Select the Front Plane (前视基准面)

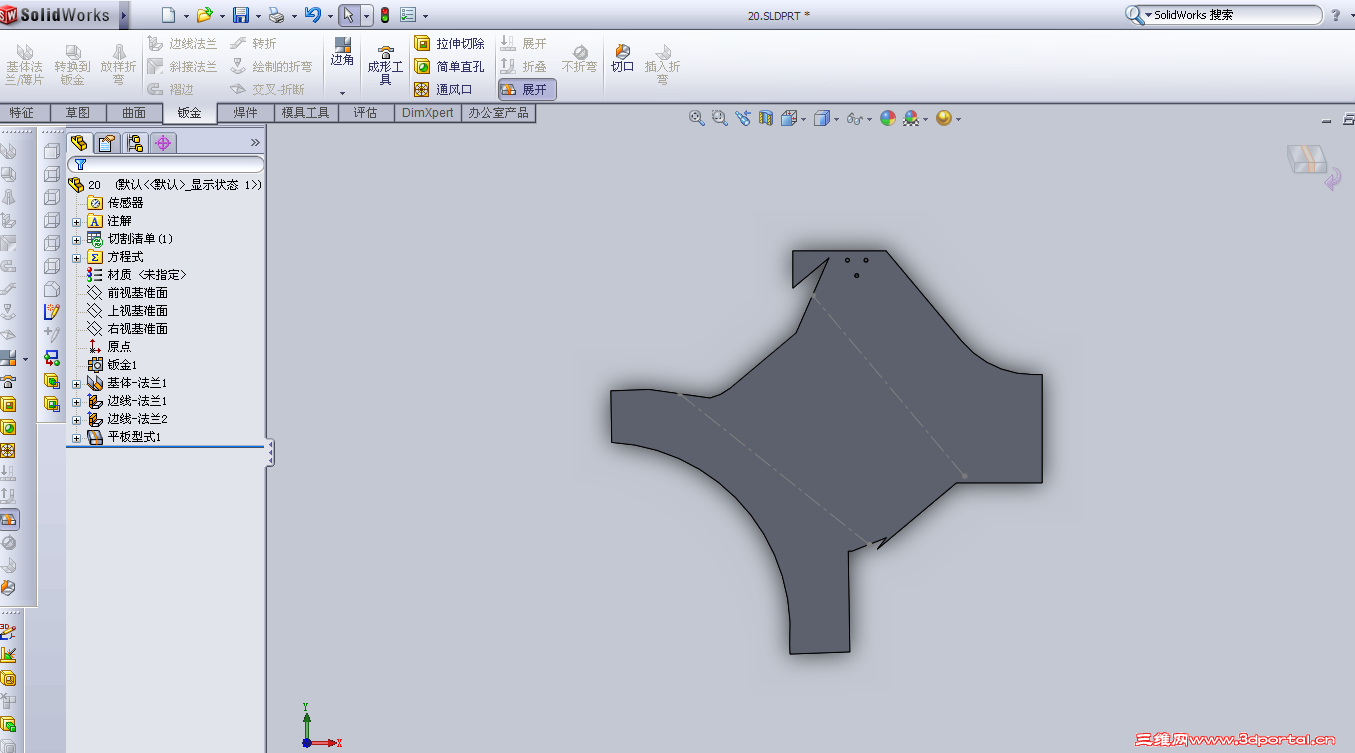tap(127, 293)
